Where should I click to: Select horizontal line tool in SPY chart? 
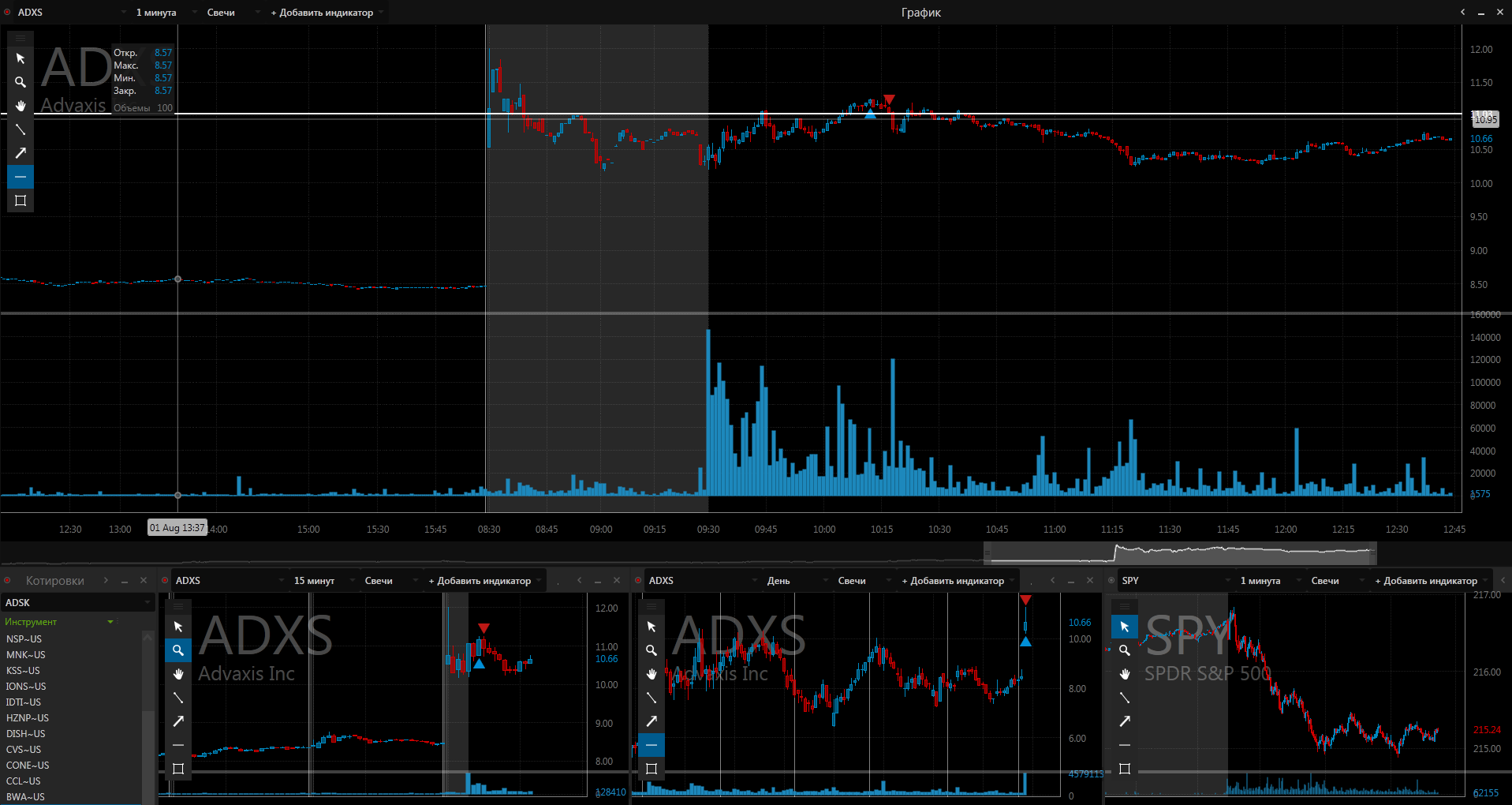pyautogui.click(x=1125, y=745)
